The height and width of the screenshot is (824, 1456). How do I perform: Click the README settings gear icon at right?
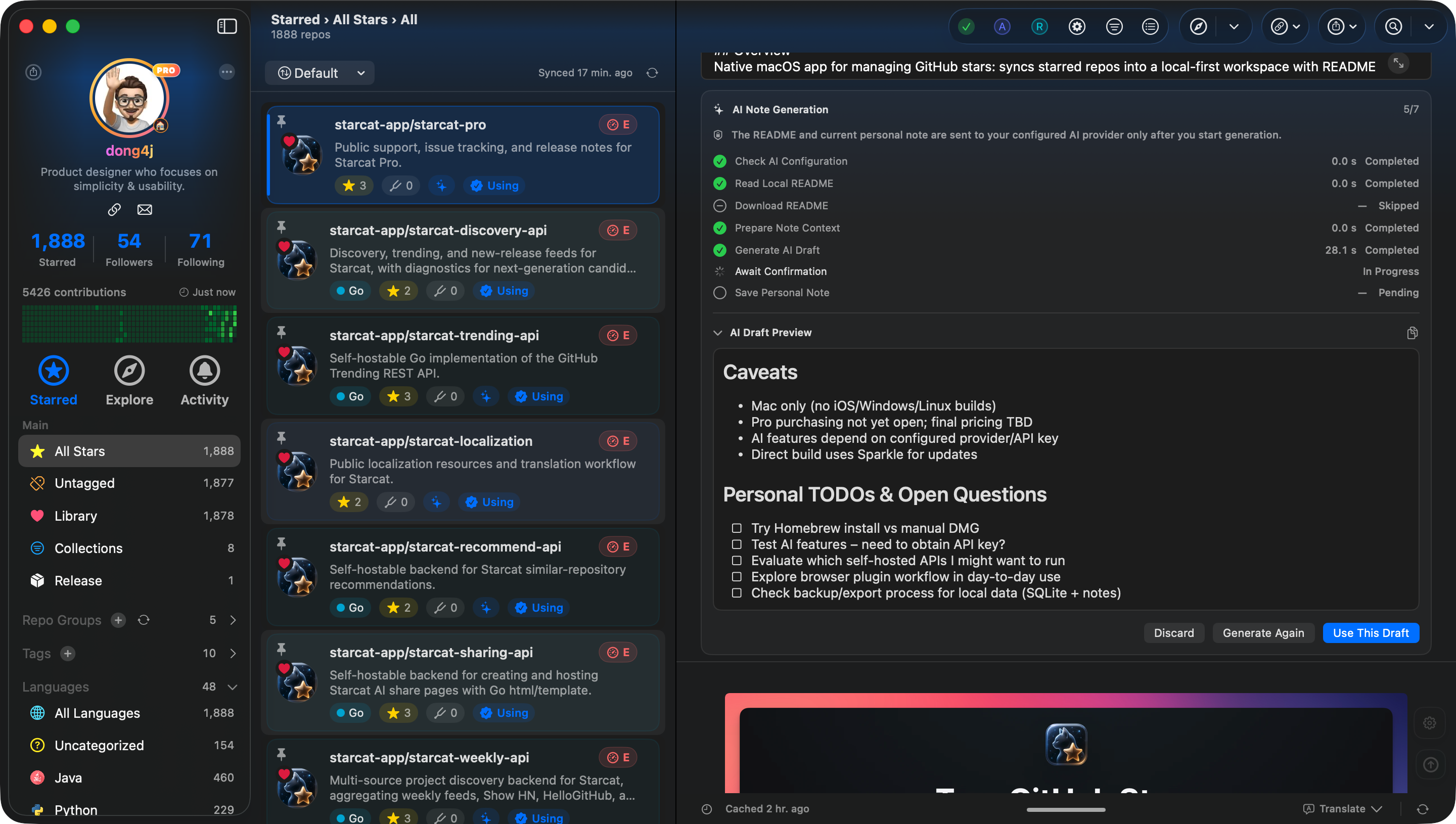click(1430, 723)
